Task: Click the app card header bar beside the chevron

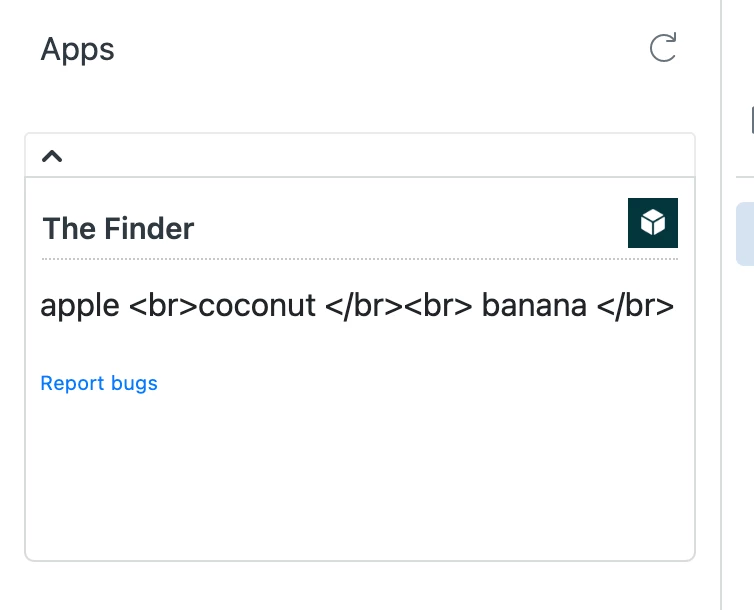Action: (x=360, y=156)
